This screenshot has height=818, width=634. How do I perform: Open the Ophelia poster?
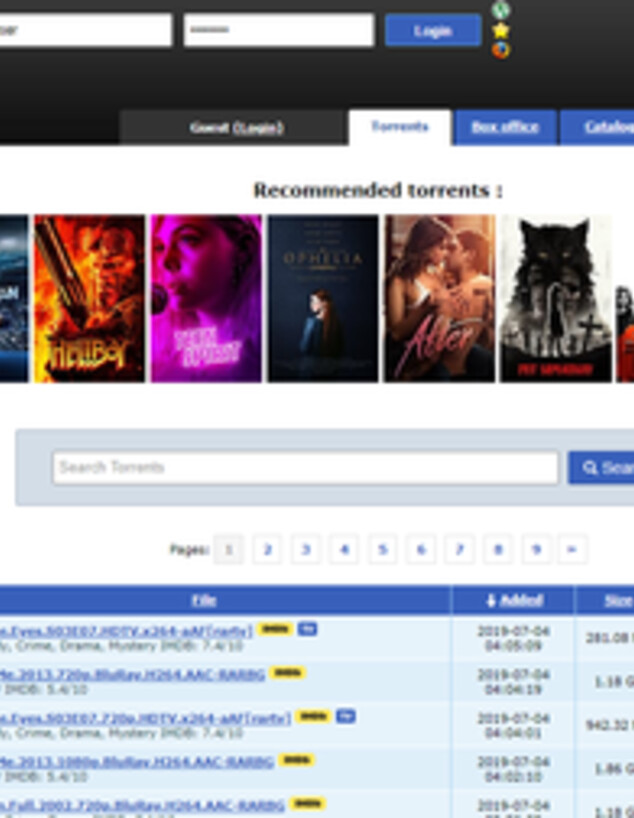[x=323, y=298]
